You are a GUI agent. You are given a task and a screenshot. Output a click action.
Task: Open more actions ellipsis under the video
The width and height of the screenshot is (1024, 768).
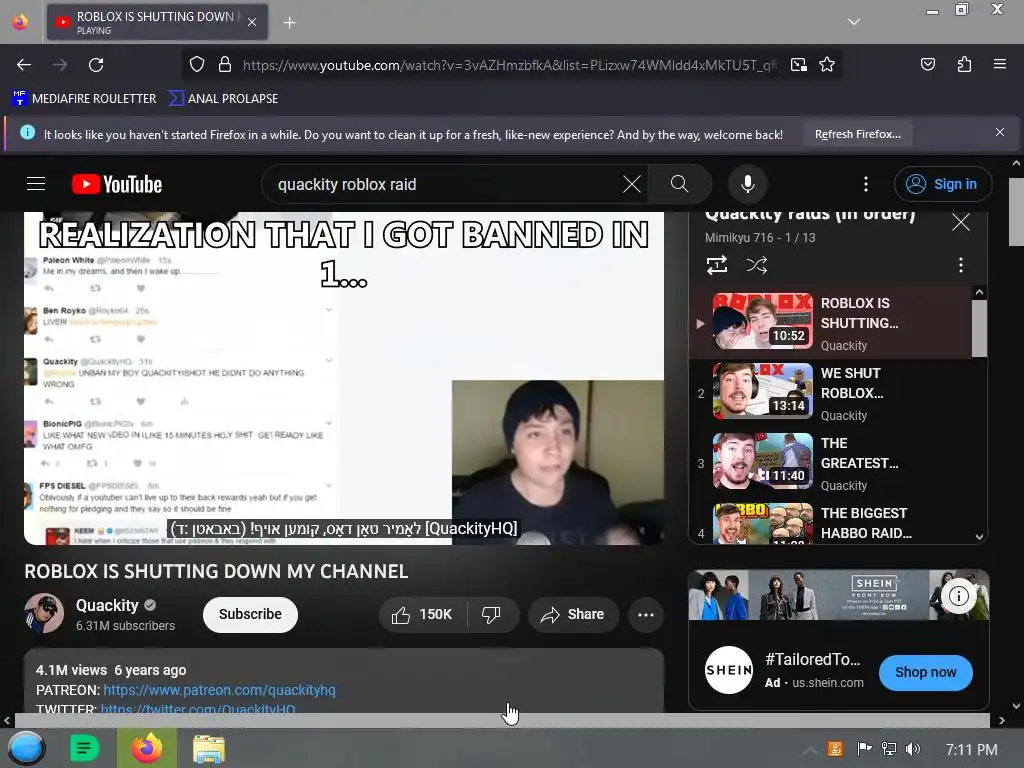click(646, 615)
